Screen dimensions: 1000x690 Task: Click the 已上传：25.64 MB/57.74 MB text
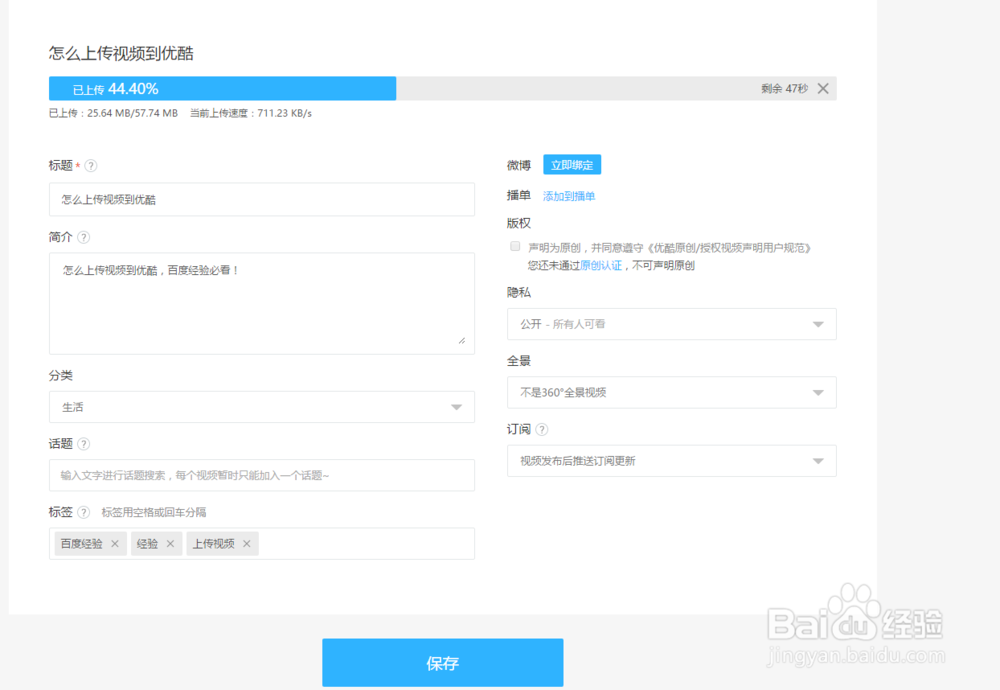coord(114,114)
